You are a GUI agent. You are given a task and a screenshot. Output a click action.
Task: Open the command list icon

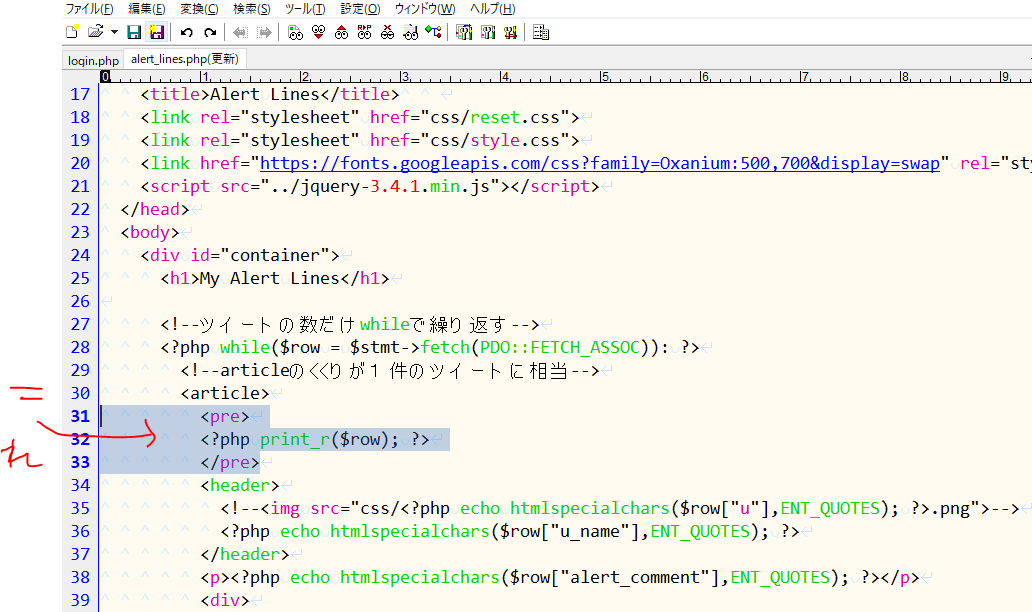(541, 32)
